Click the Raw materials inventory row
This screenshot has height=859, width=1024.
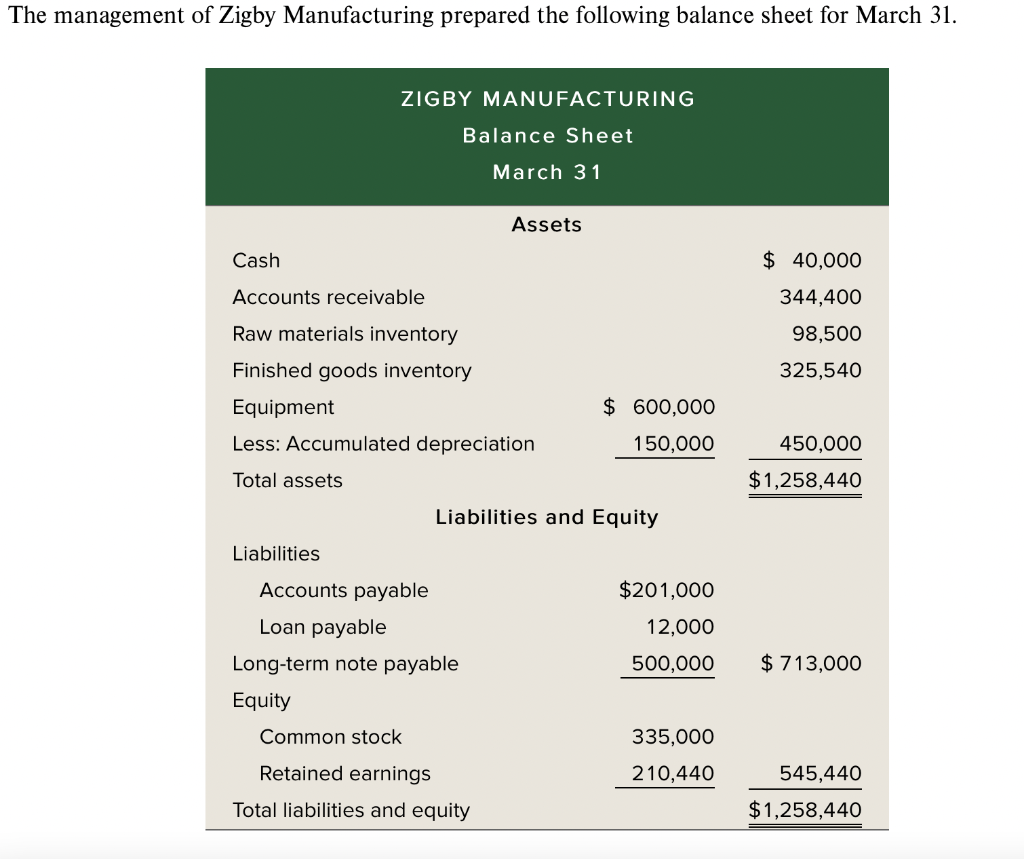344,334
